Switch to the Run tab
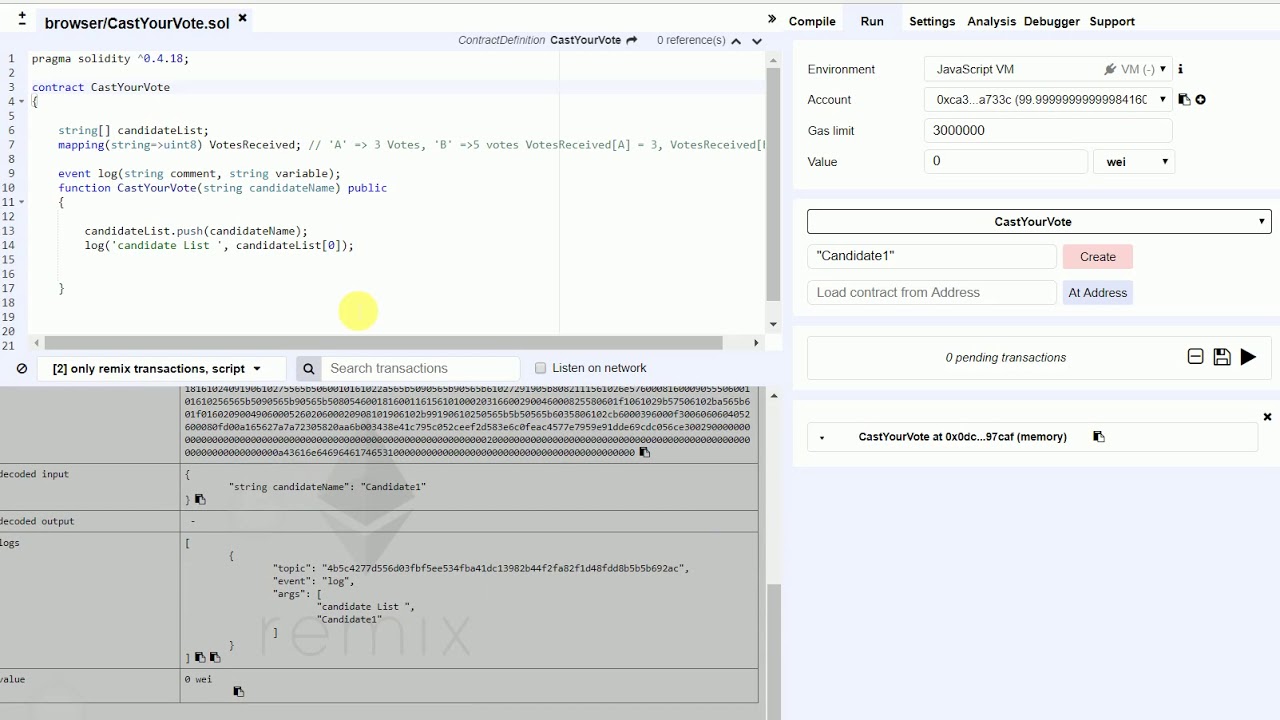This screenshot has width=1280, height=720. pos(872,21)
